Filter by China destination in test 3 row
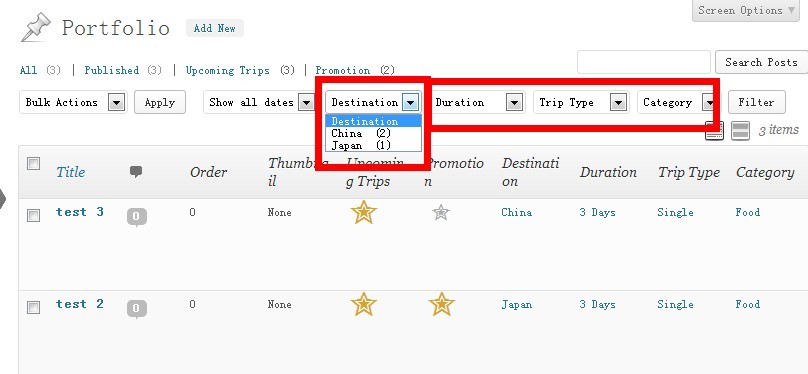The height and width of the screenshot is (374, 808). pyautogui.click(x=516, y=212)
